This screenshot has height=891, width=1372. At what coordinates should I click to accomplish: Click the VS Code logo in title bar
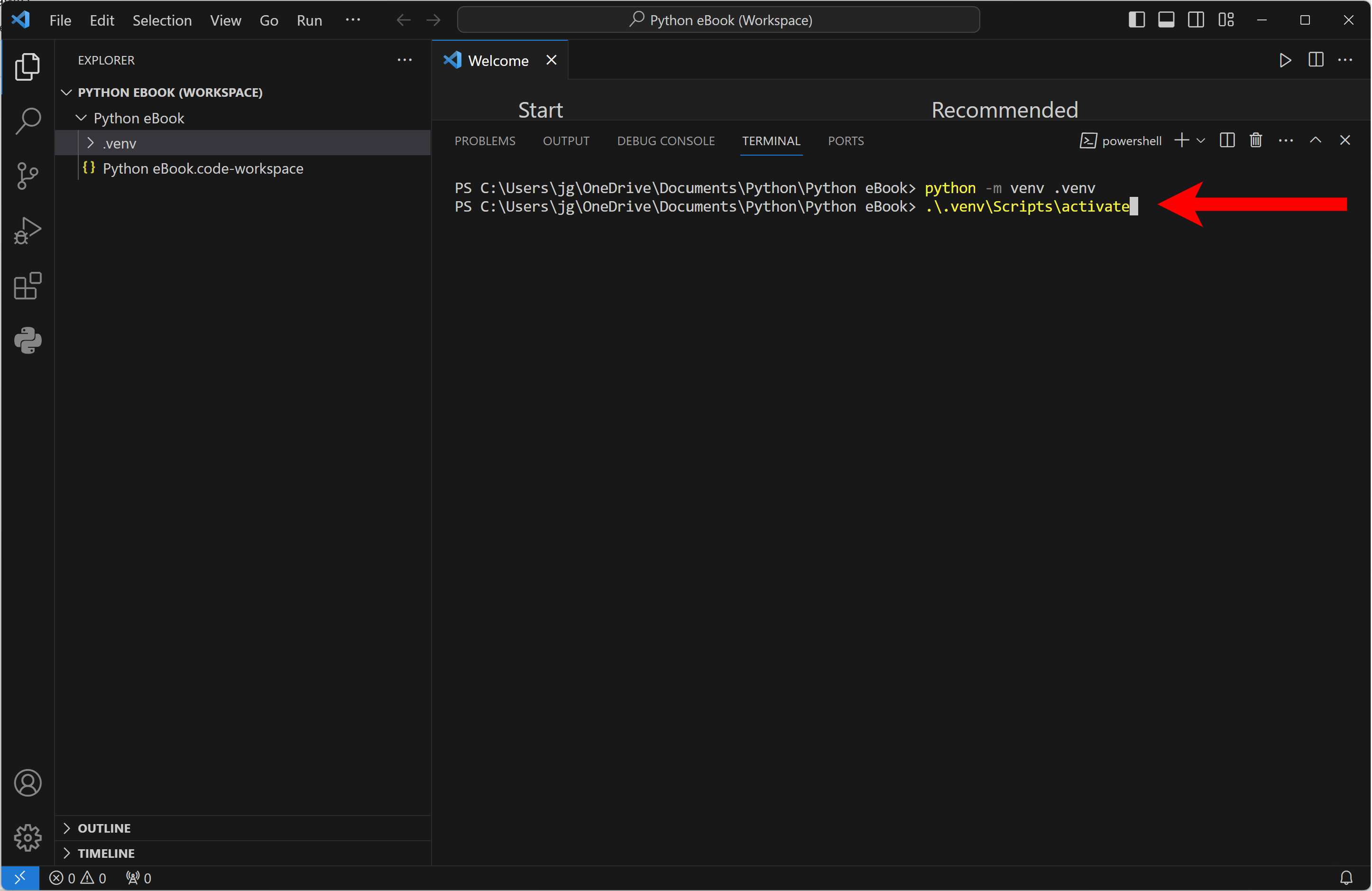tap(21, 19)
